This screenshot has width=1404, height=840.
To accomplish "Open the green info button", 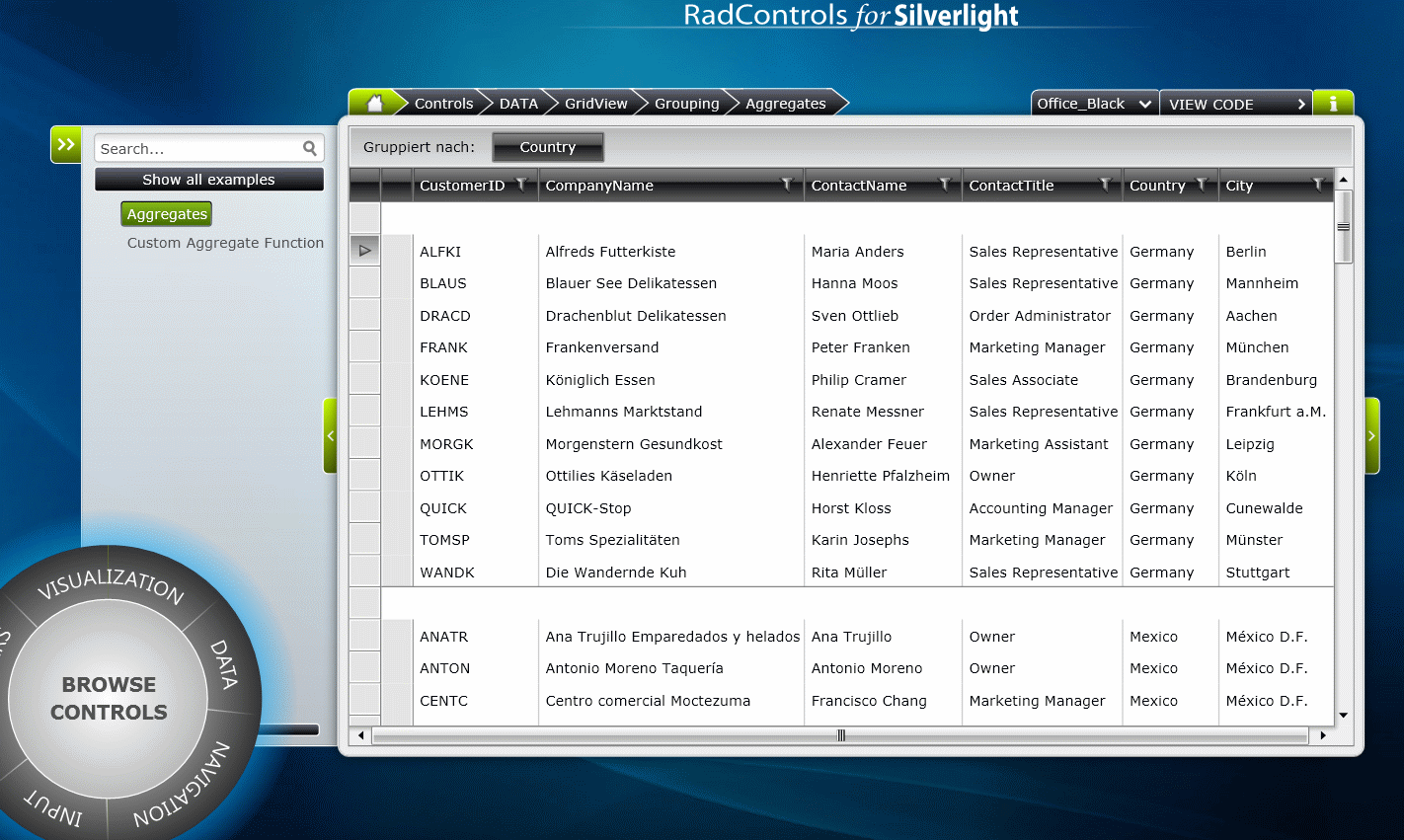I will click(x=1333, y=103).
